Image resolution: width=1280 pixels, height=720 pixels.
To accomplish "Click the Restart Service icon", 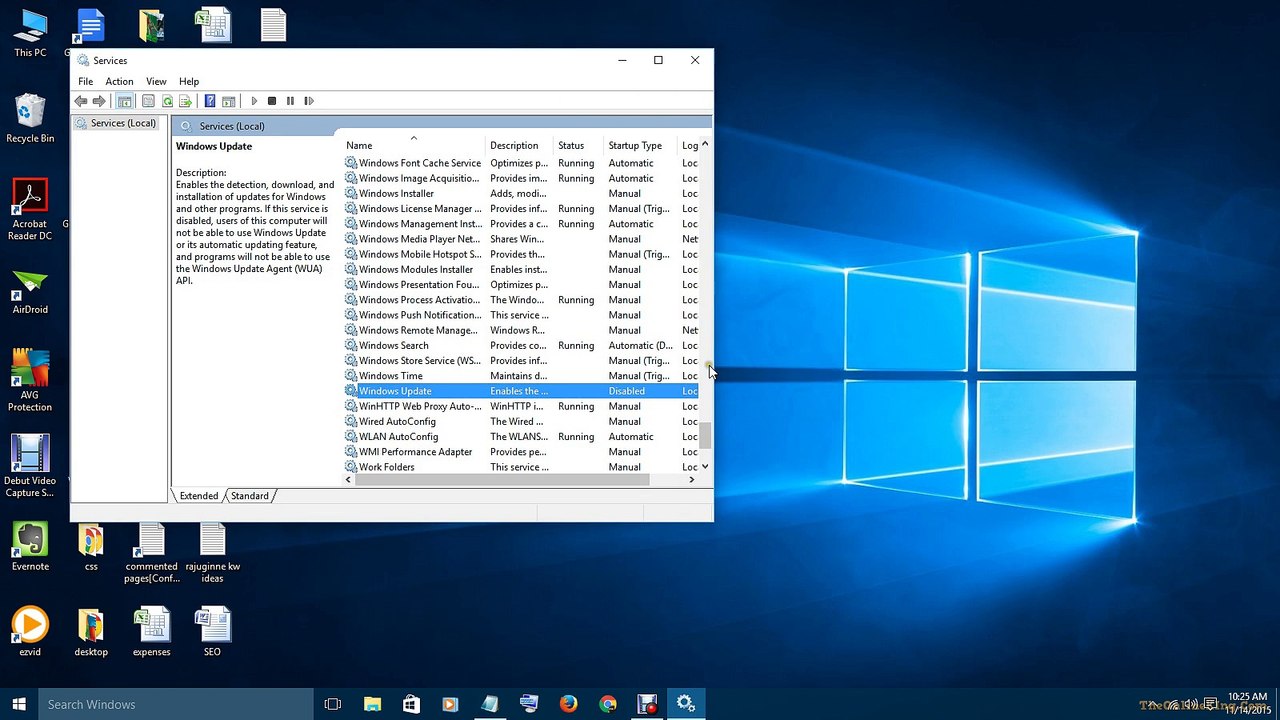I will click(x=309, y=101).
